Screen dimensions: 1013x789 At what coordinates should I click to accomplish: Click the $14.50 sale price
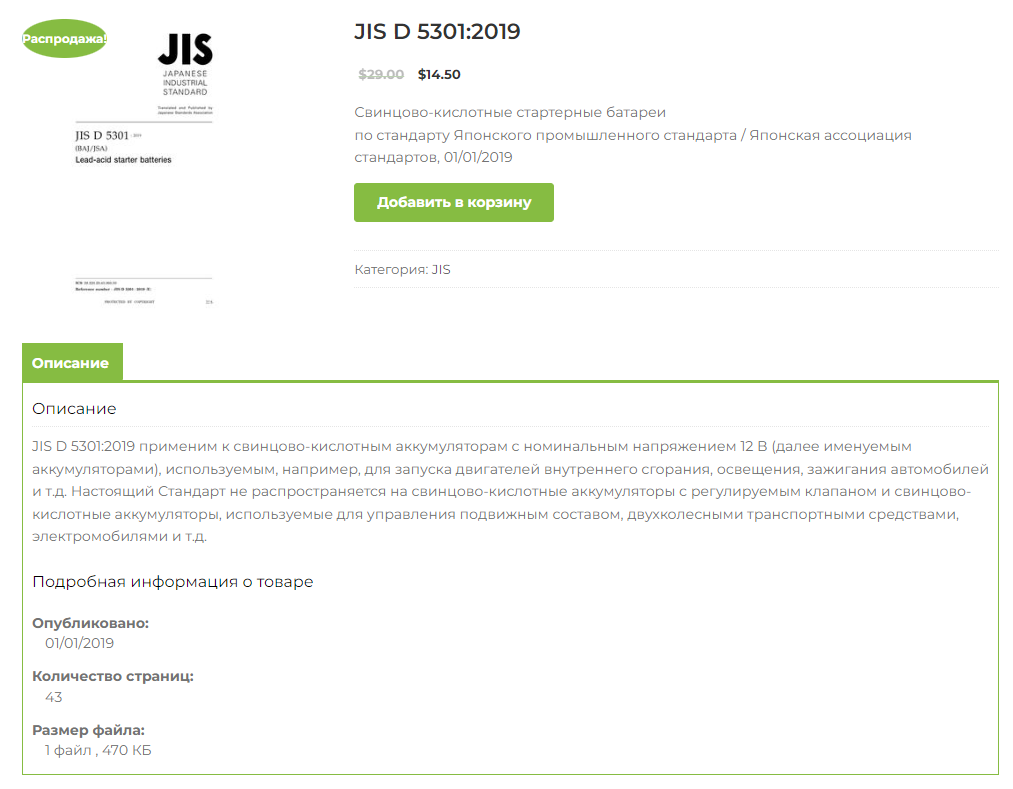tap(439, 74)
